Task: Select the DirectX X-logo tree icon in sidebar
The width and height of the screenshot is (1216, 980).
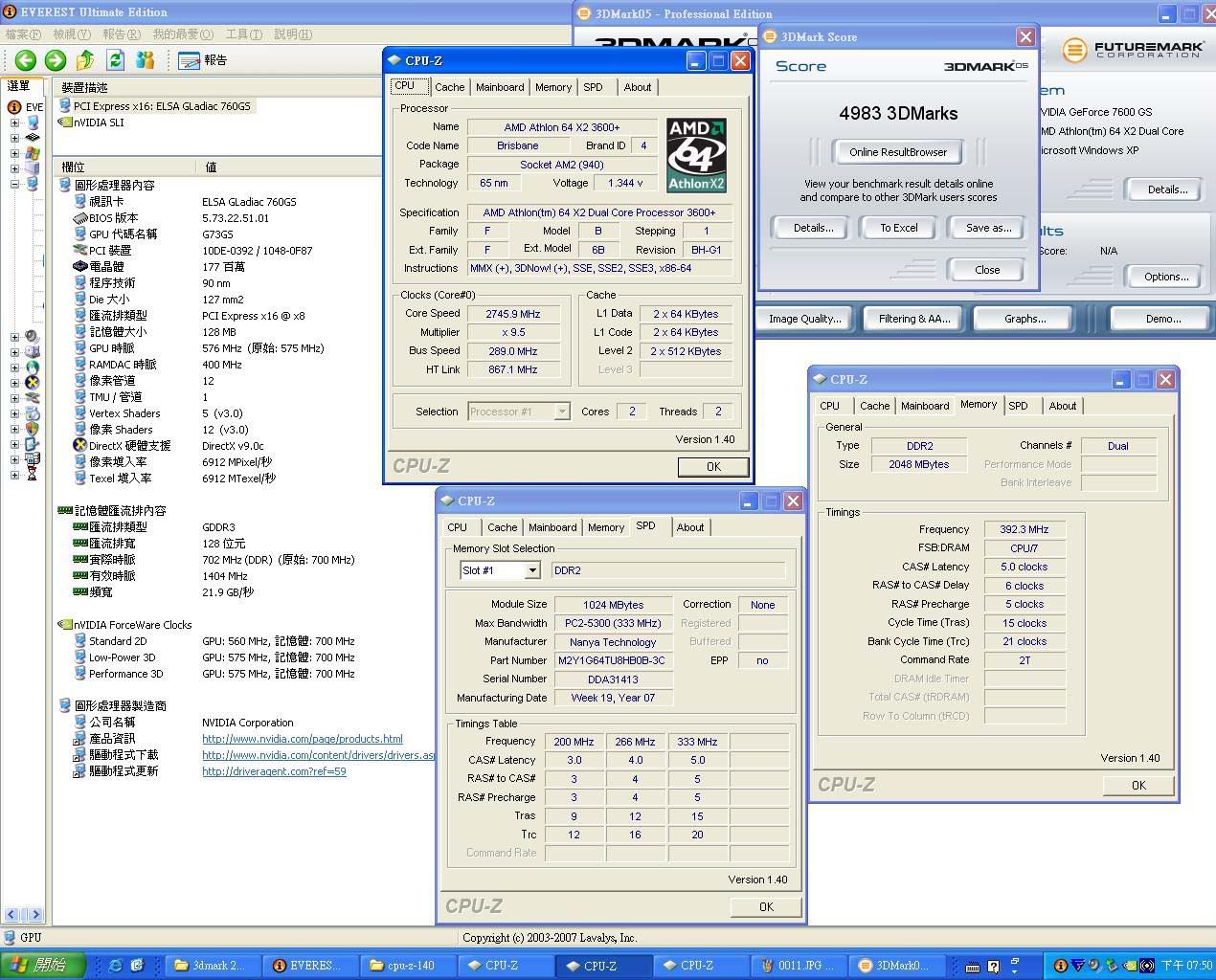Action: coord(33,382)
